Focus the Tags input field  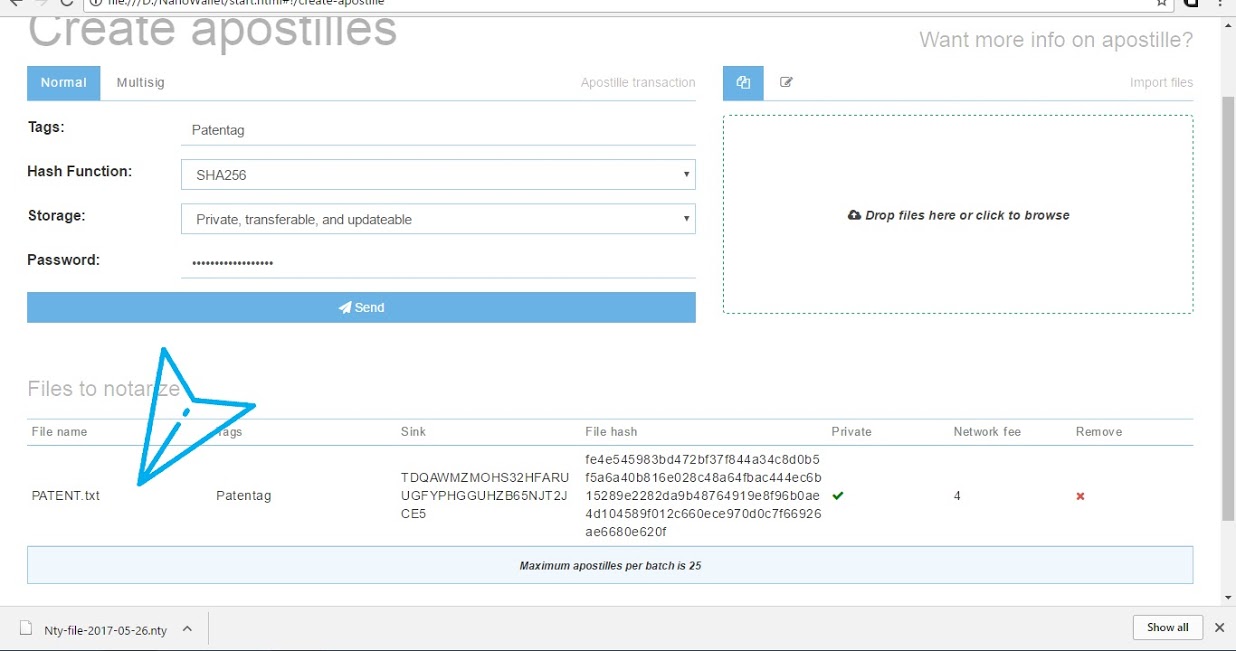pos(438,130)
